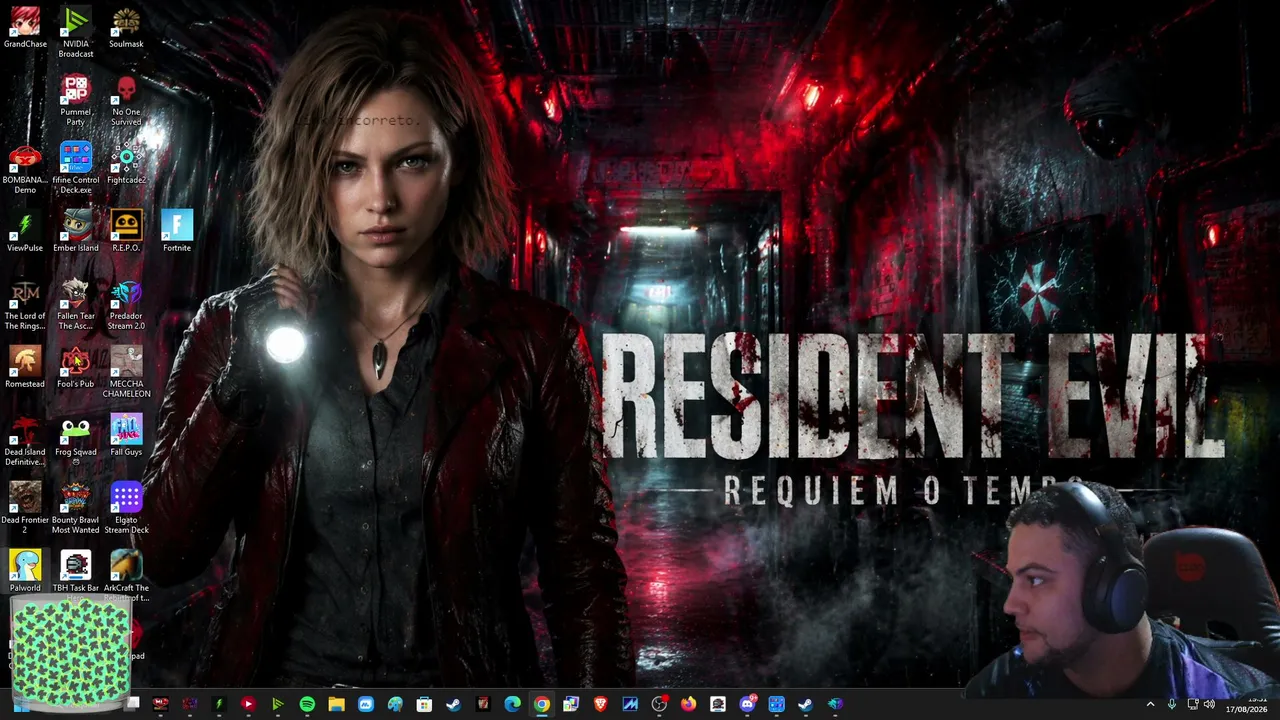Image resolution: width=1280 pixels, height=720 pixels.
Task: Select the ArkCraft desktop shortcut
Action: click(126, 576)
